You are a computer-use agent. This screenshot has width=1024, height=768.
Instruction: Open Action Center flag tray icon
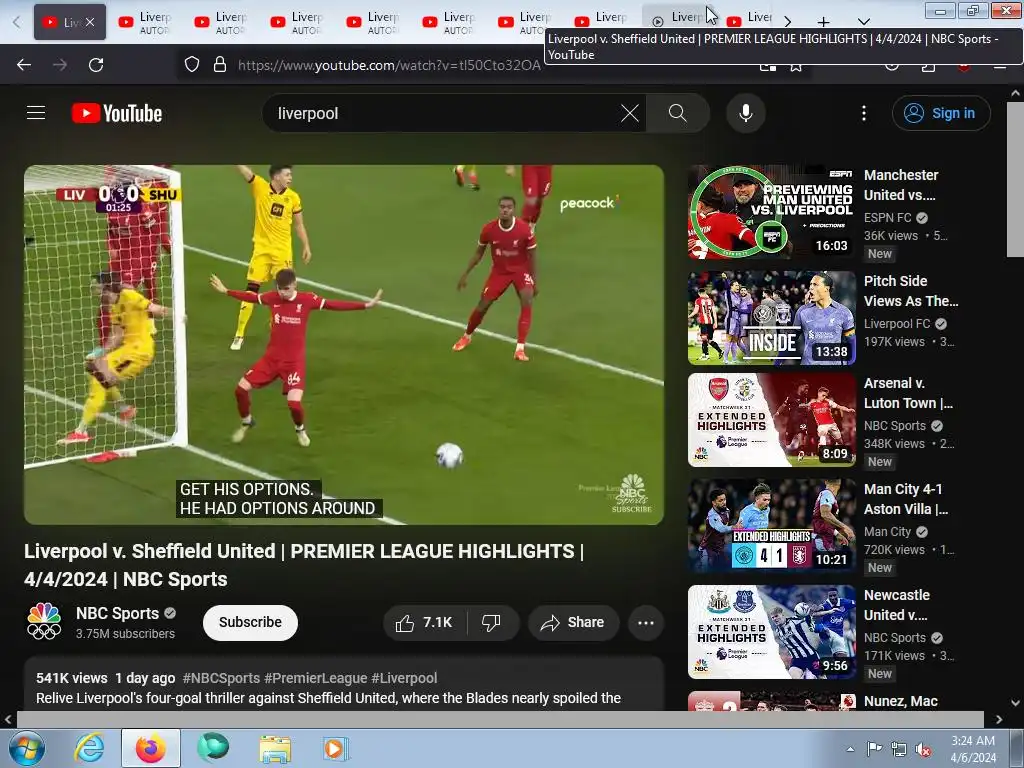click(x=874, y=749)
